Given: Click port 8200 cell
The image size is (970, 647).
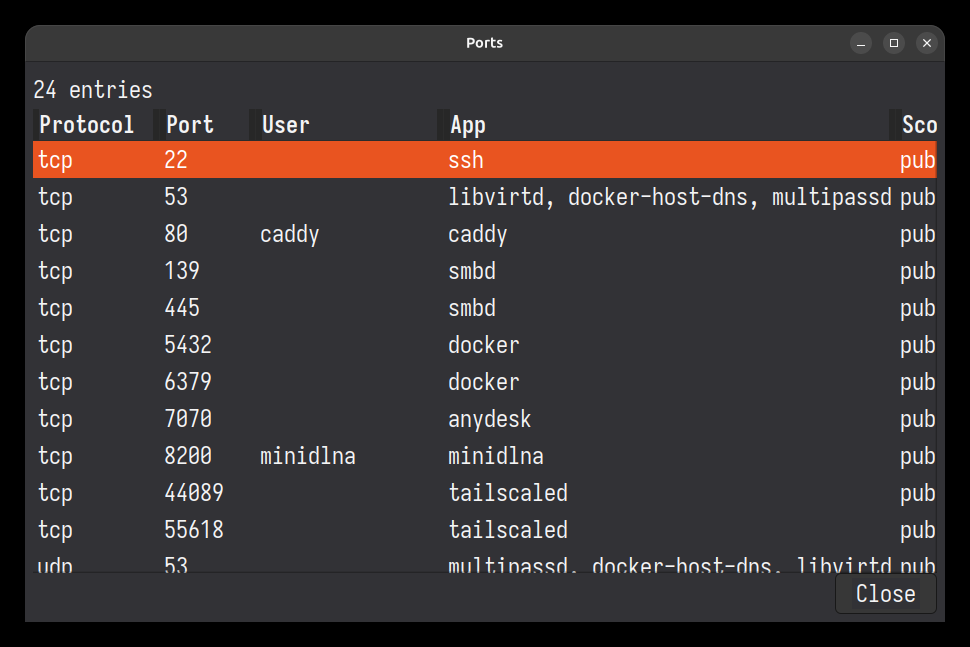Looking at the screenshot, I should coord(188,456).
